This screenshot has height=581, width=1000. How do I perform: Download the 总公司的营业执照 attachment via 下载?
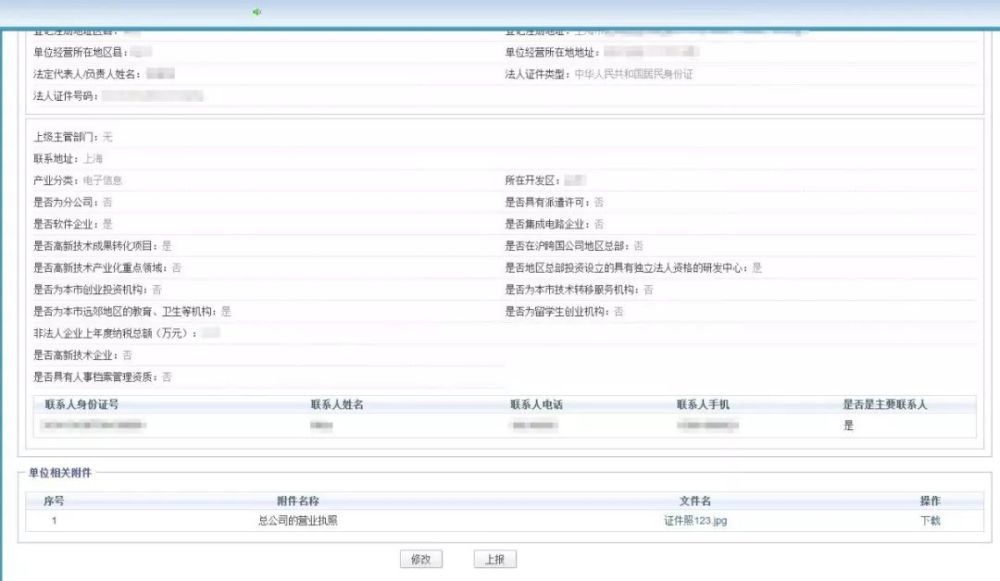930,520
